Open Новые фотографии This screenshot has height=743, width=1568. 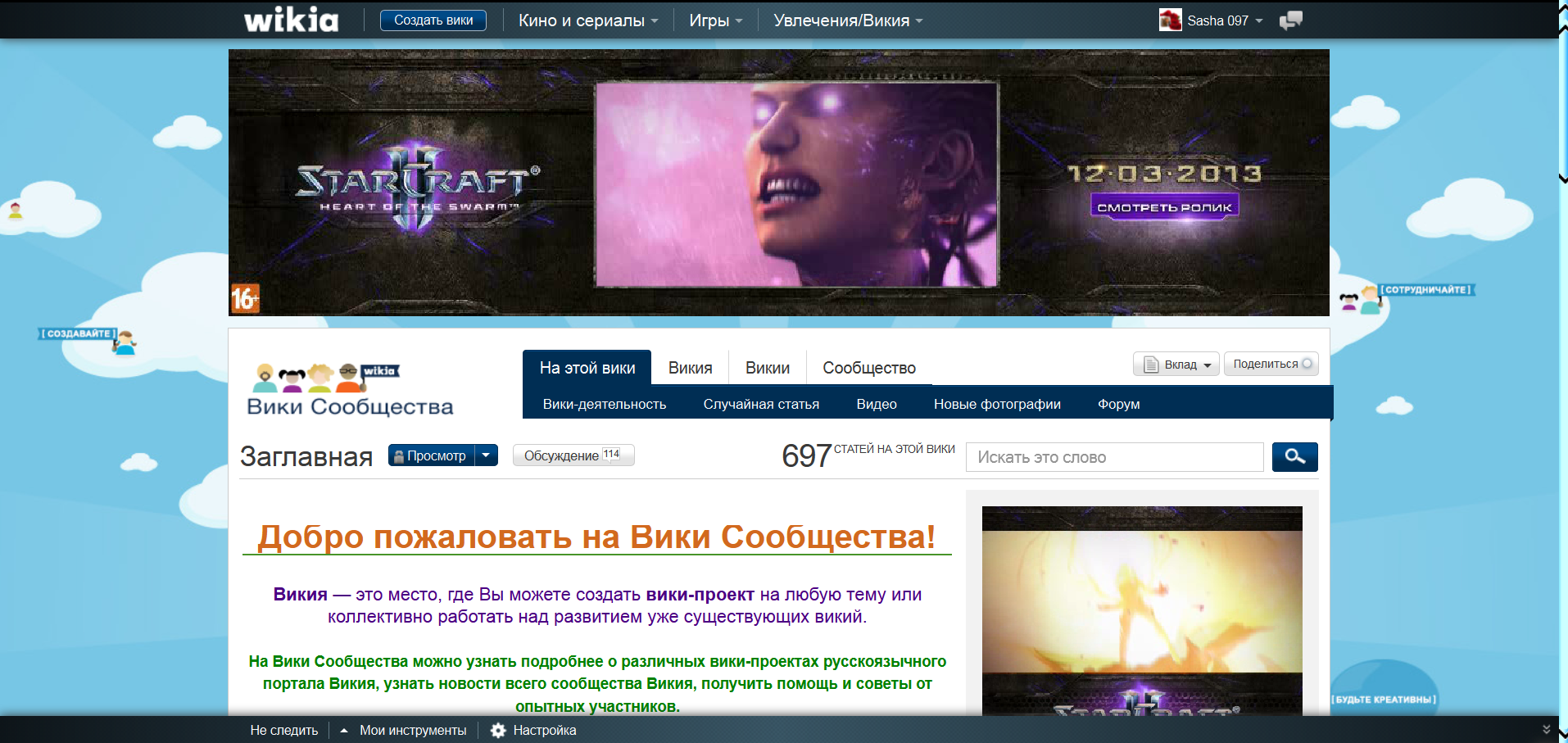[x=997, y=404]
